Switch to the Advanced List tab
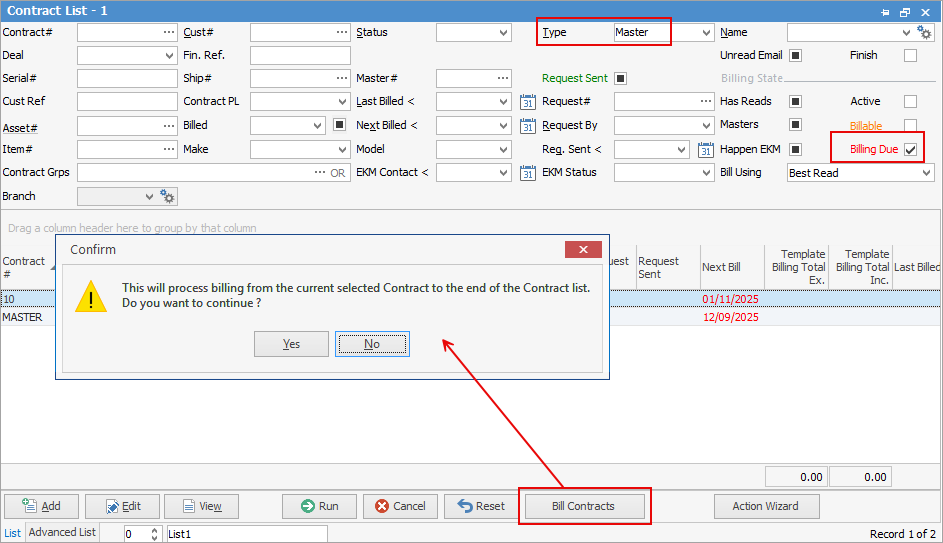The image size is (943, 543). pos(62,532)
